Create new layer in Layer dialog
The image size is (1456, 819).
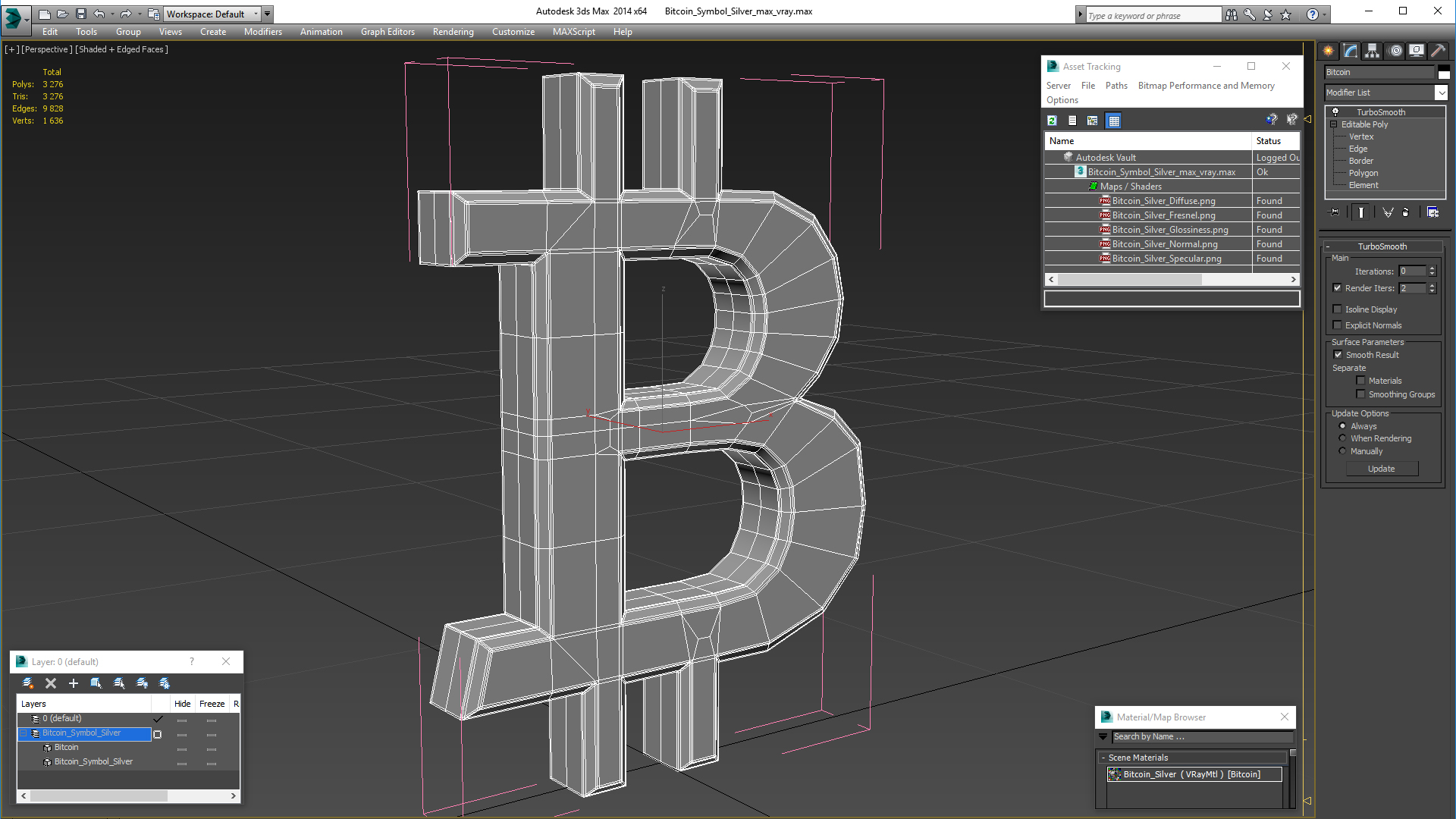tap(28, 683)
